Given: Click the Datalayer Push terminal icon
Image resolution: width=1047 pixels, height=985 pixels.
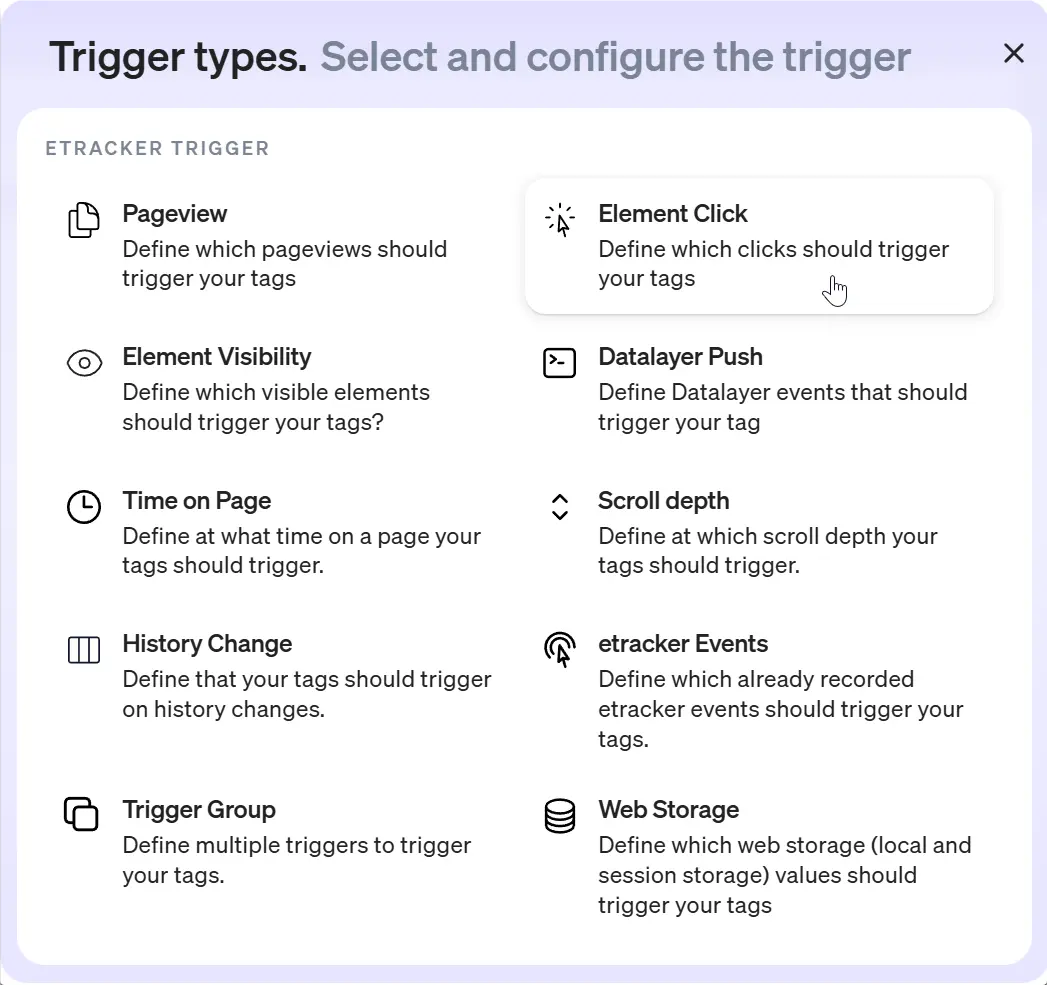Looking at the screenshot, I should pos(559,363).
